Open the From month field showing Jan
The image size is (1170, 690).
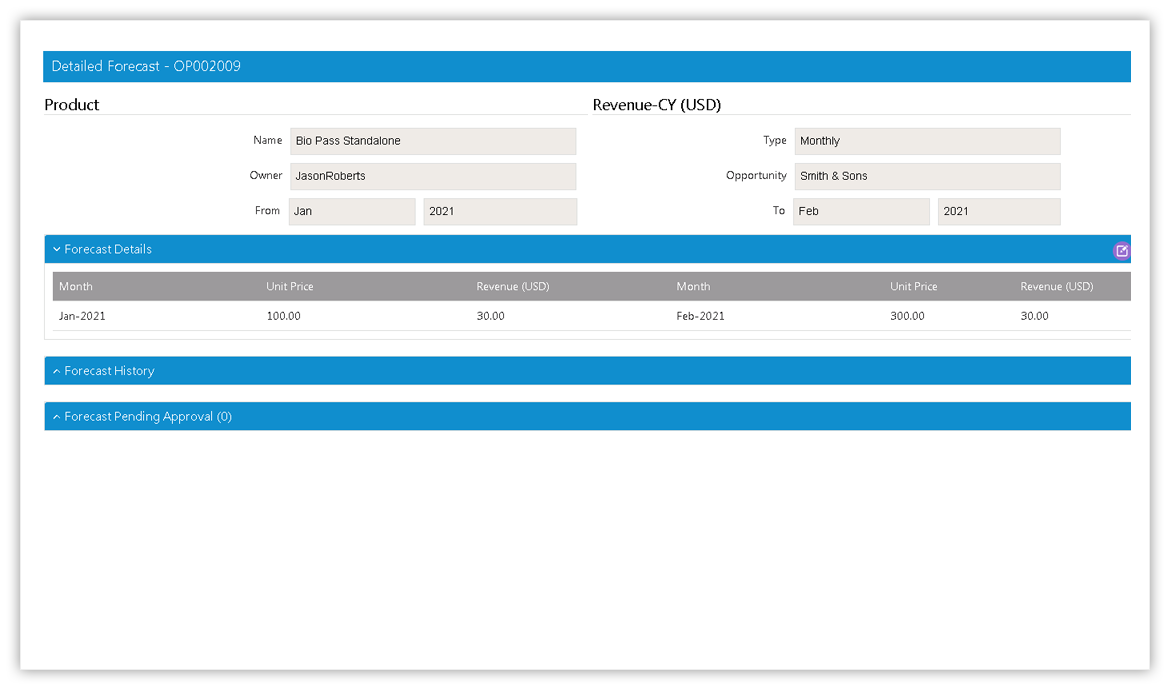click(x=352, y=211)
